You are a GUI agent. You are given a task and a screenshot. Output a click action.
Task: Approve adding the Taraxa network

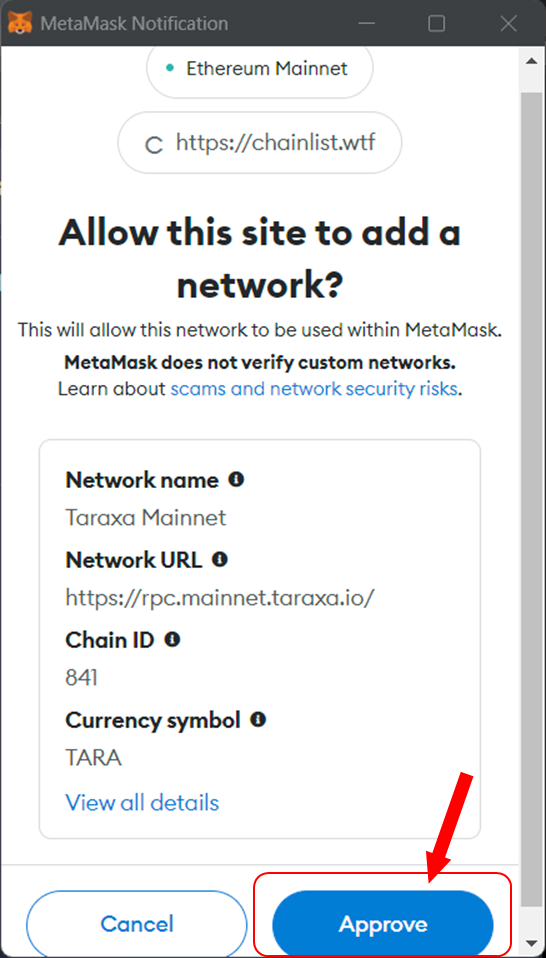(x=383, y=923)
